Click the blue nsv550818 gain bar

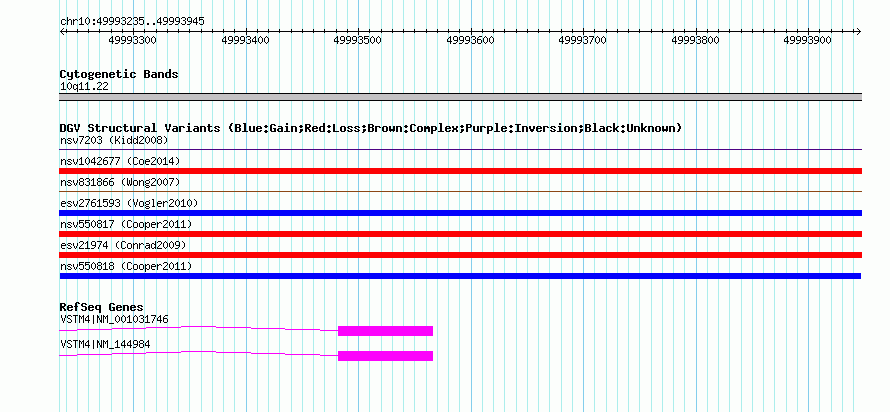coord(460,276)
